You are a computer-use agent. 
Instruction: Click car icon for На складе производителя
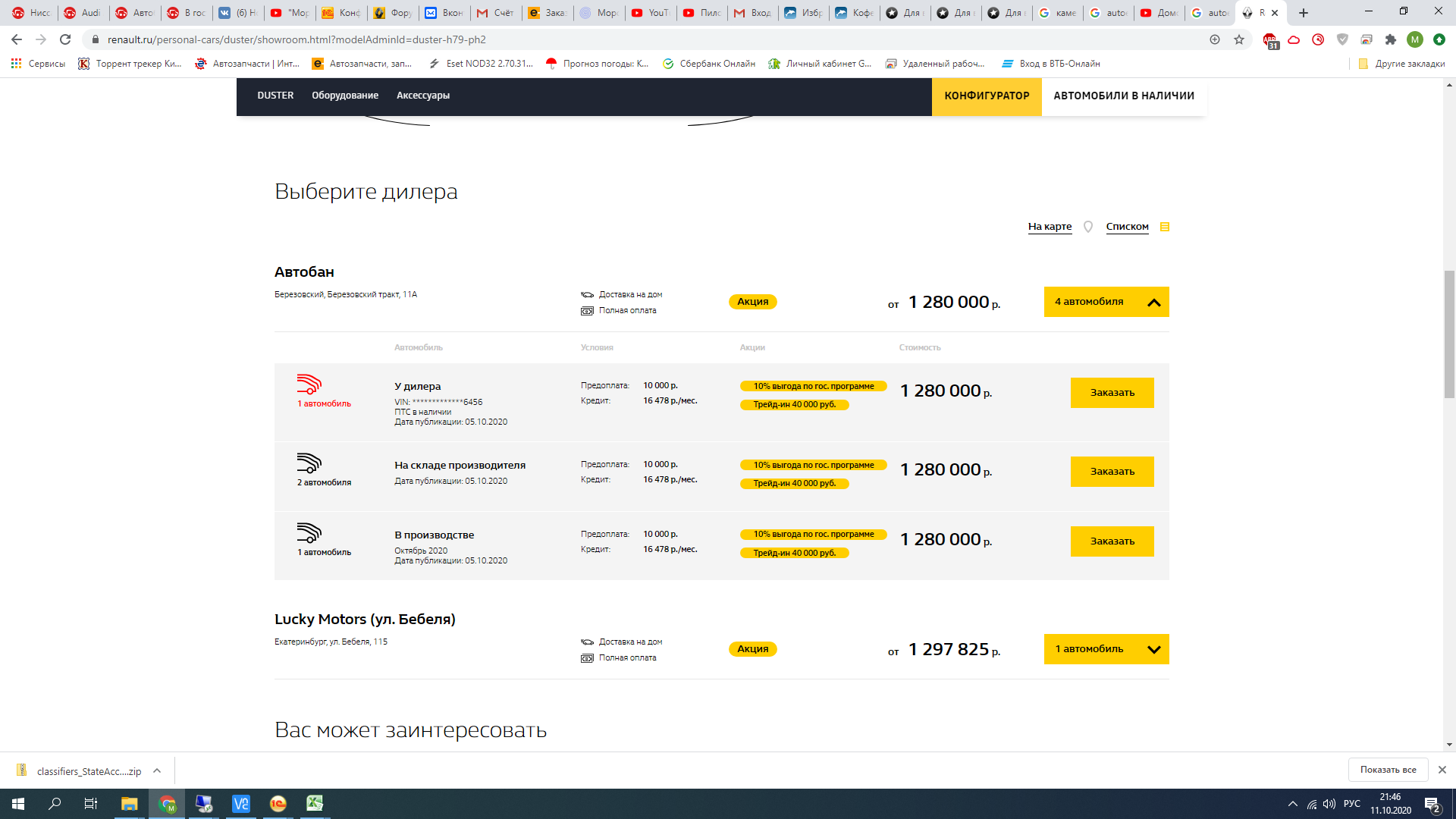click(309, 463)
